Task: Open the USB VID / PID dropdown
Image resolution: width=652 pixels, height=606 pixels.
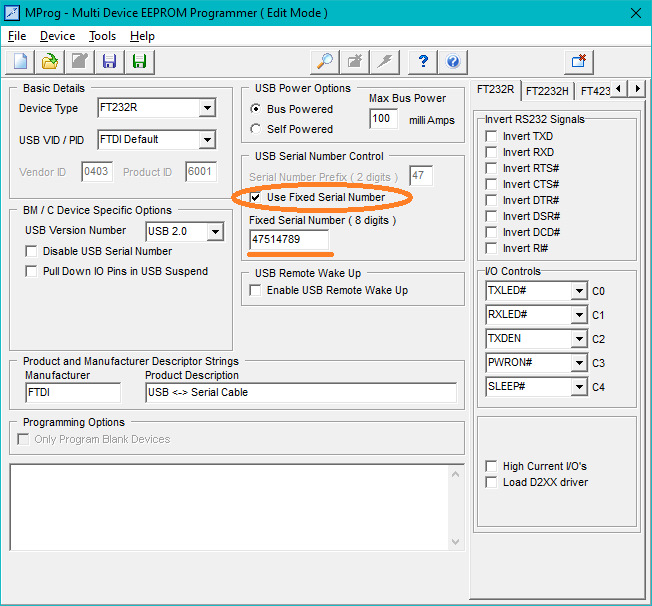Action: click(x=207, y=140)
